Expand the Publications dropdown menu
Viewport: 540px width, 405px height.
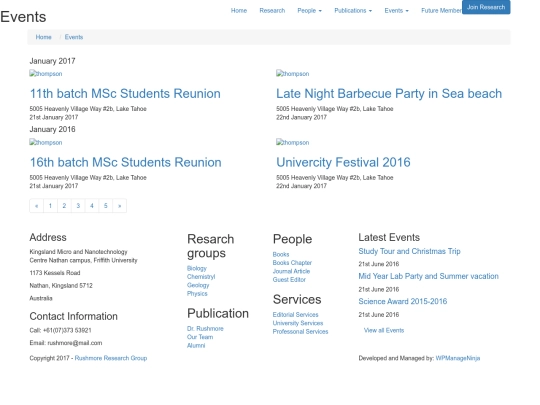pyautogui.click(x=353, y=11)
